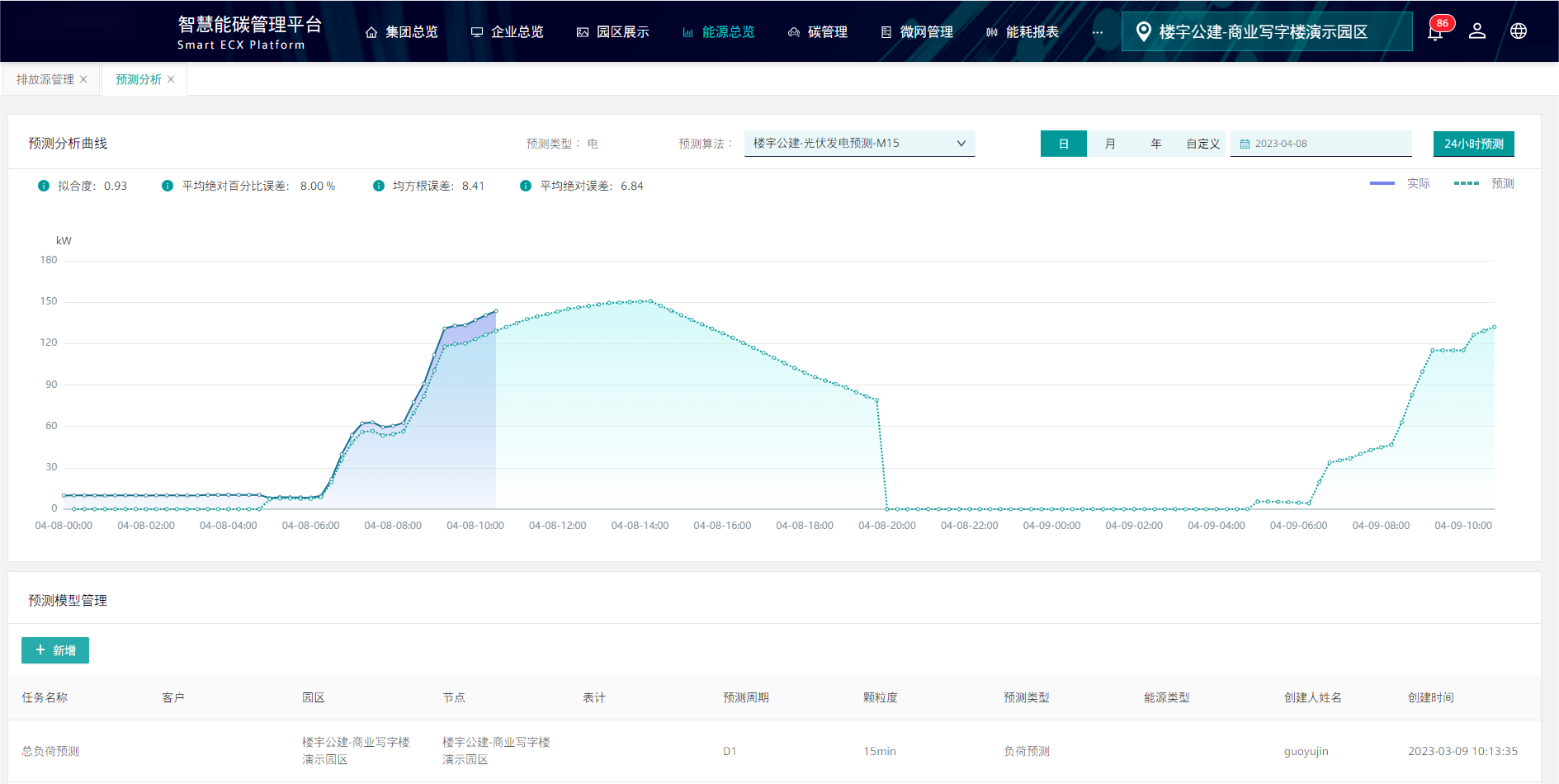The width and height of the screenshot is (1559, 784).
Task: Select the 日 period option
Action: [x=1064, y=144]
